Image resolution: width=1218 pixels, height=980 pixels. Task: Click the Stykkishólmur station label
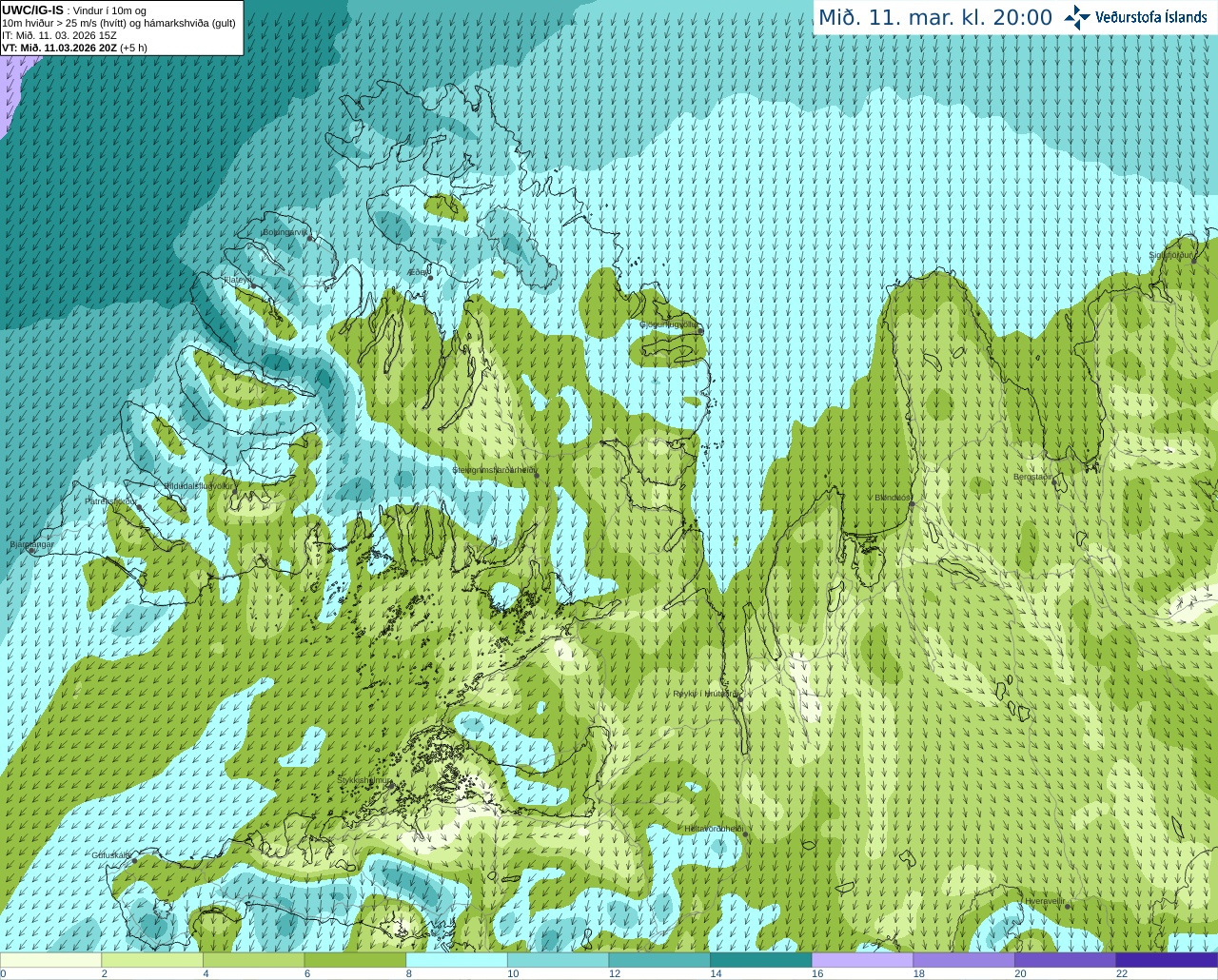[x=363, y=780]
